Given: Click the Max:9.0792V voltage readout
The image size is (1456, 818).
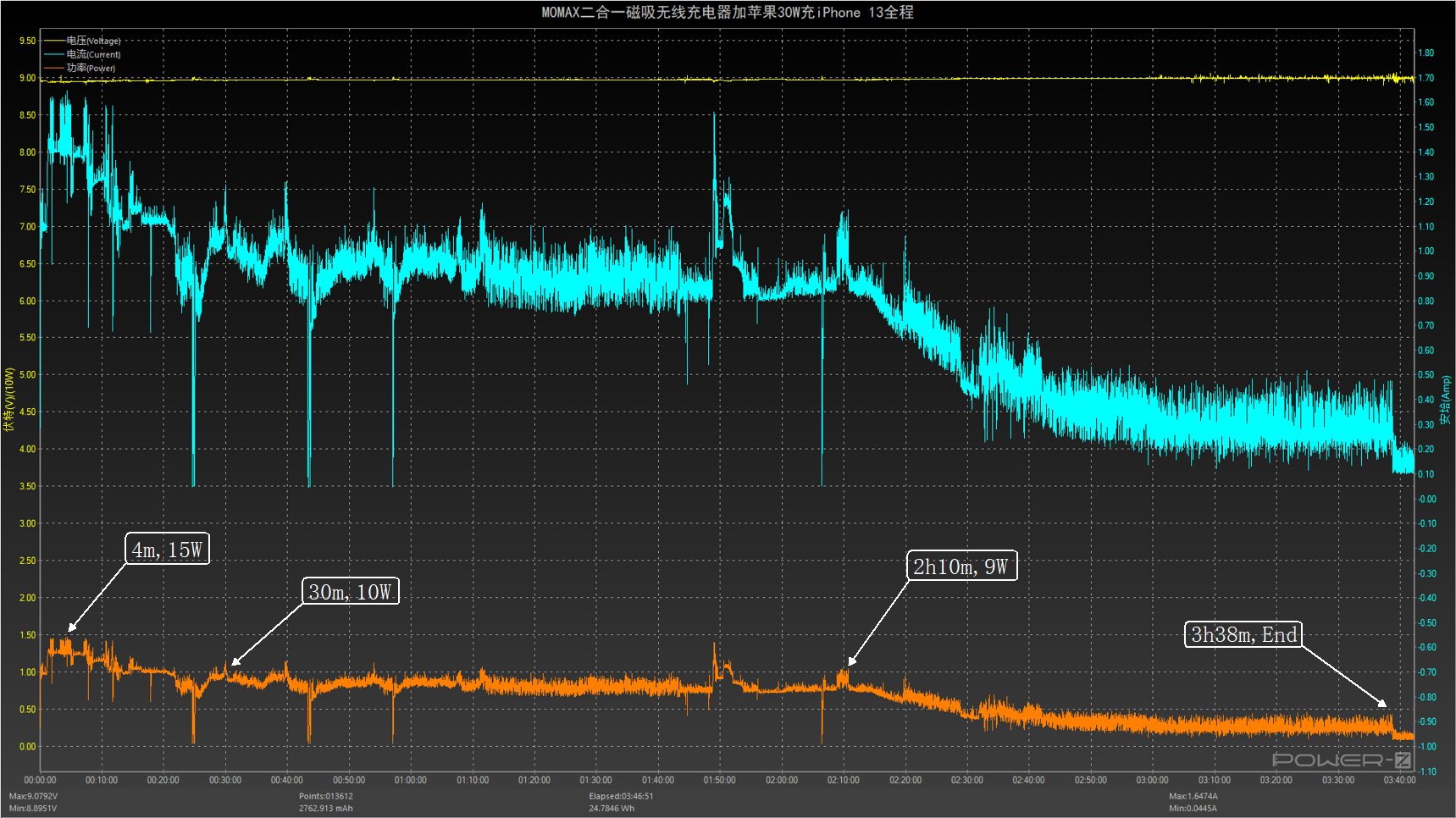Looking at the screenshot, I should (33, 796).
